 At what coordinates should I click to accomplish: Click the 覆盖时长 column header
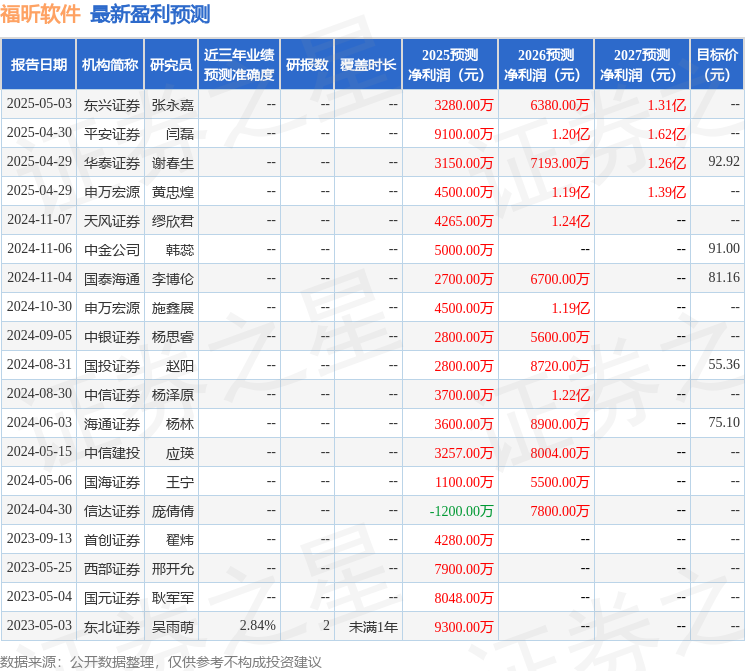click(368, 65)
